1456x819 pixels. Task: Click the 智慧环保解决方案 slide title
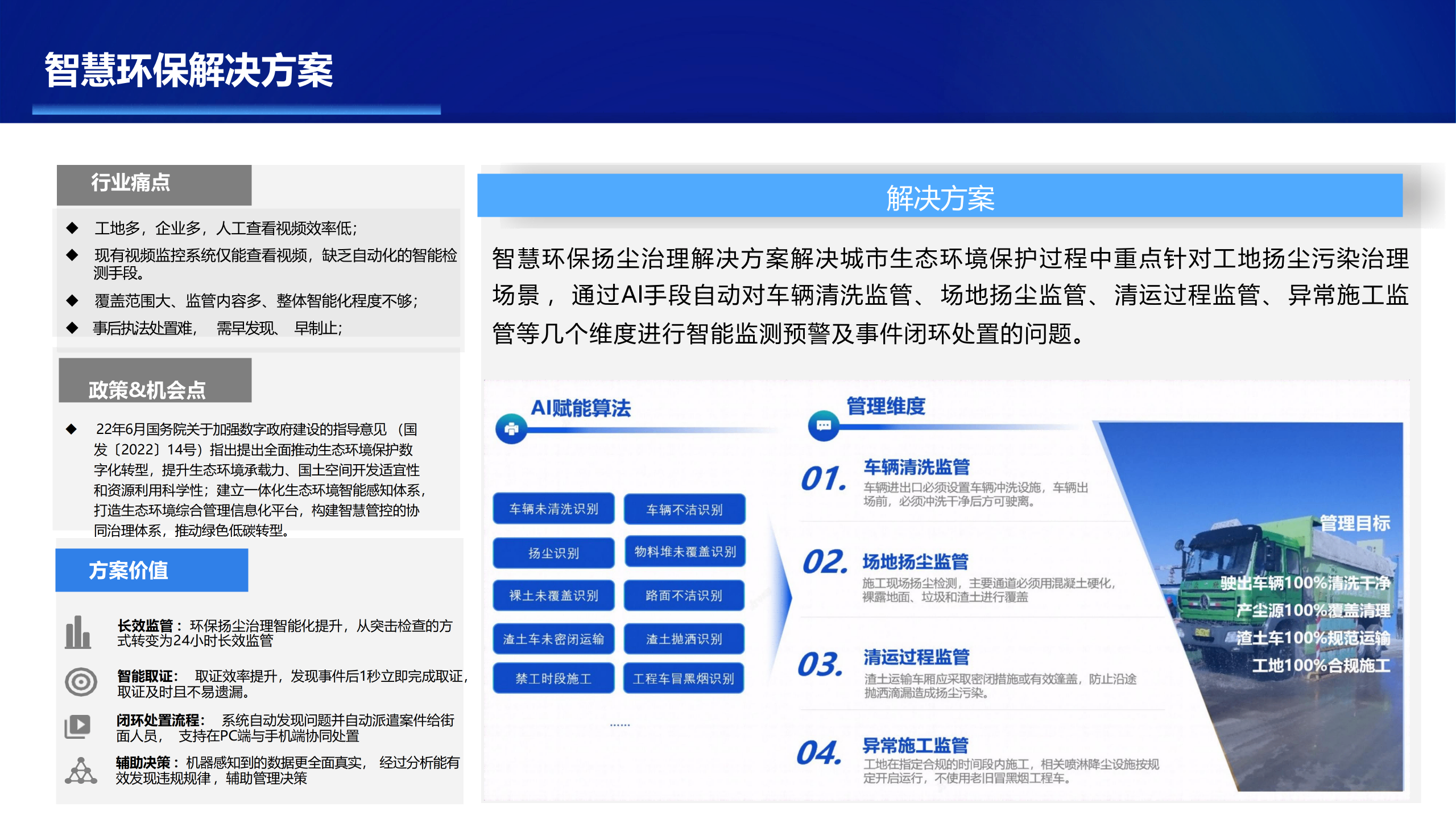[189, 71]
